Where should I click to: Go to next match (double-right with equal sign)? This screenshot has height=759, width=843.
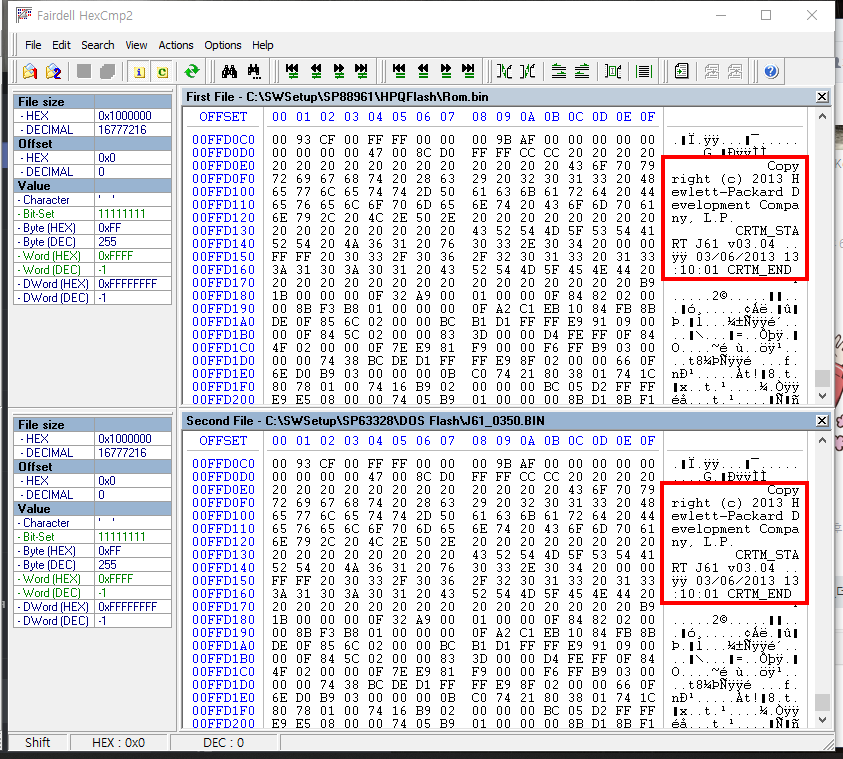tap(446, 71)
